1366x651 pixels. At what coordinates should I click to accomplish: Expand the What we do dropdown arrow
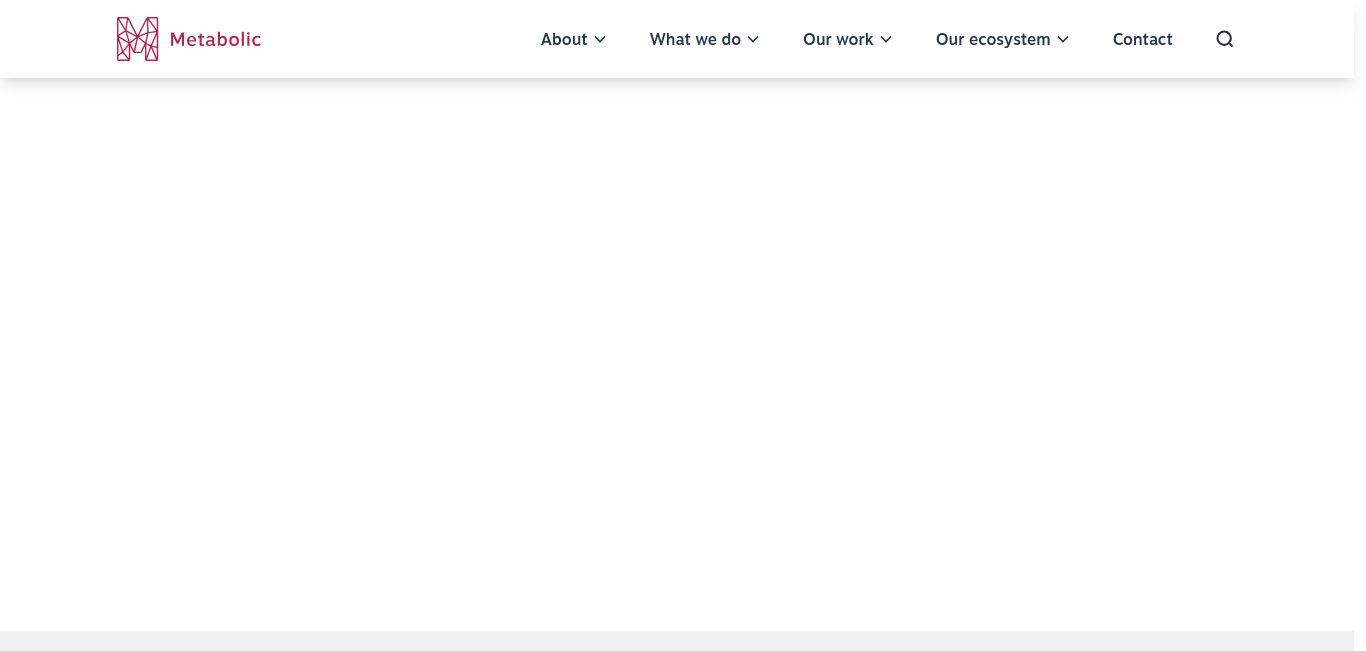753,40
